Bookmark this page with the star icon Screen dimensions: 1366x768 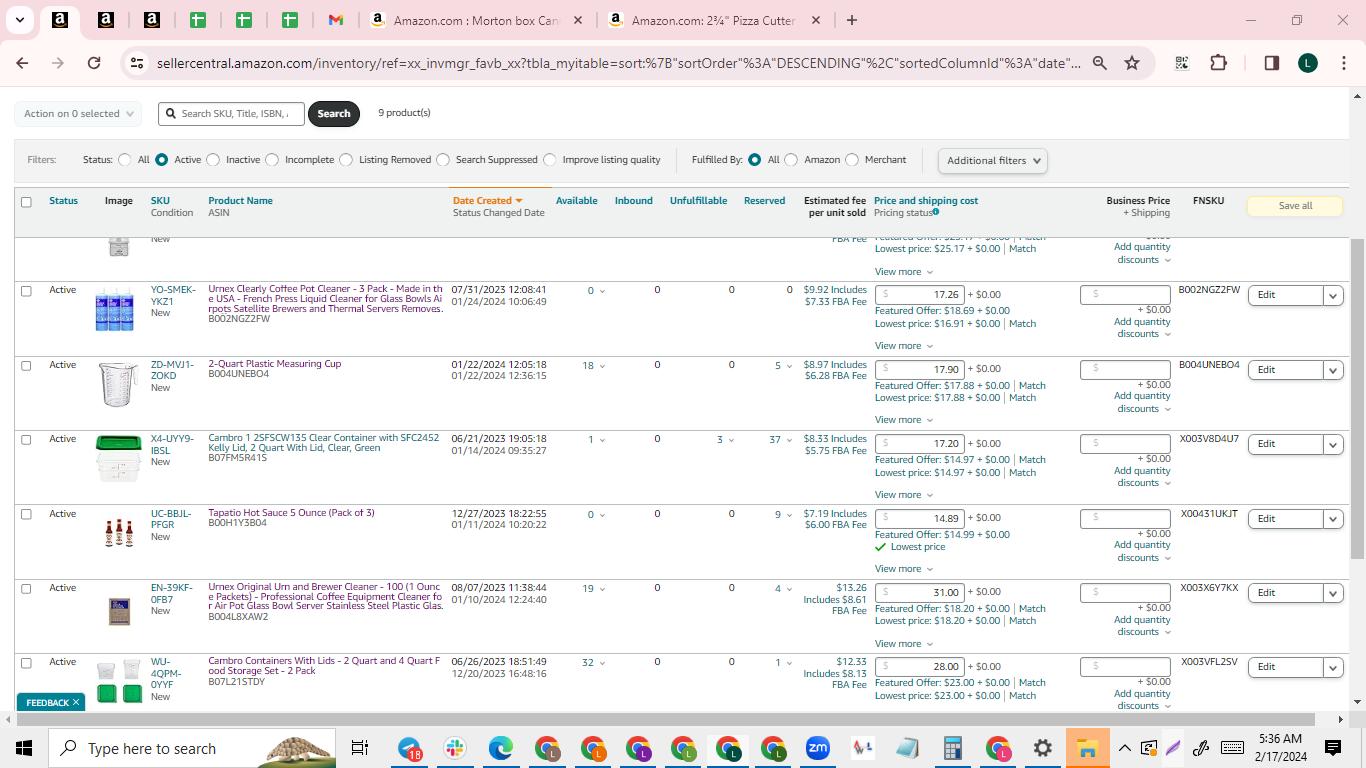coord(1132,63)
